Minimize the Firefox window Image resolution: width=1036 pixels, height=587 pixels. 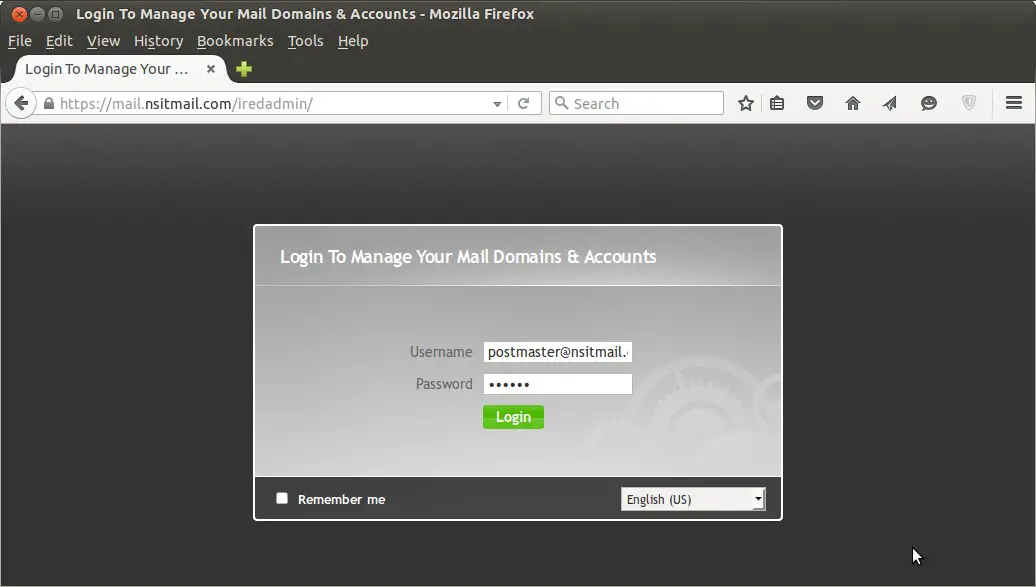(38, 14)
